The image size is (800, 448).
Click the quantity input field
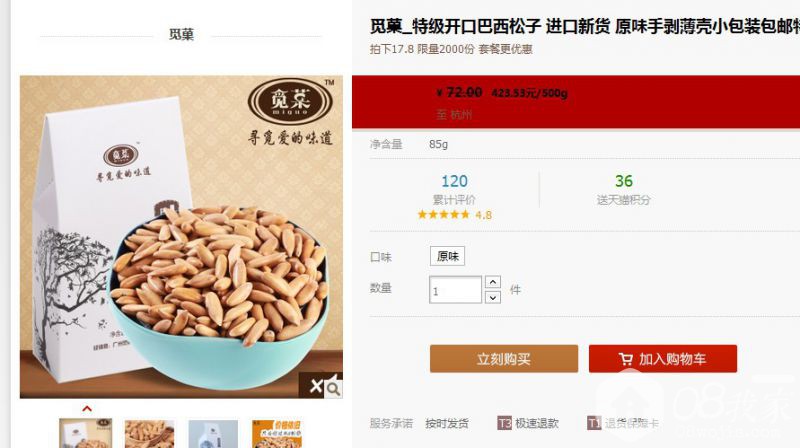pos(455,290)
